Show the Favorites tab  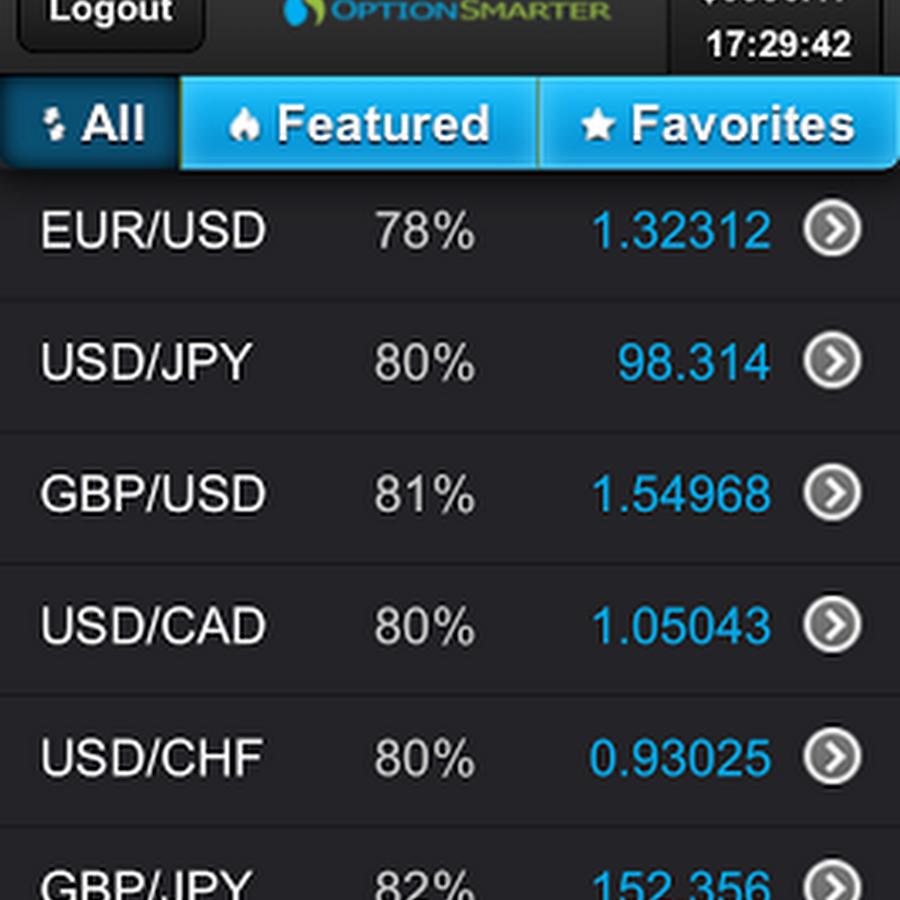tap(717, 124)
